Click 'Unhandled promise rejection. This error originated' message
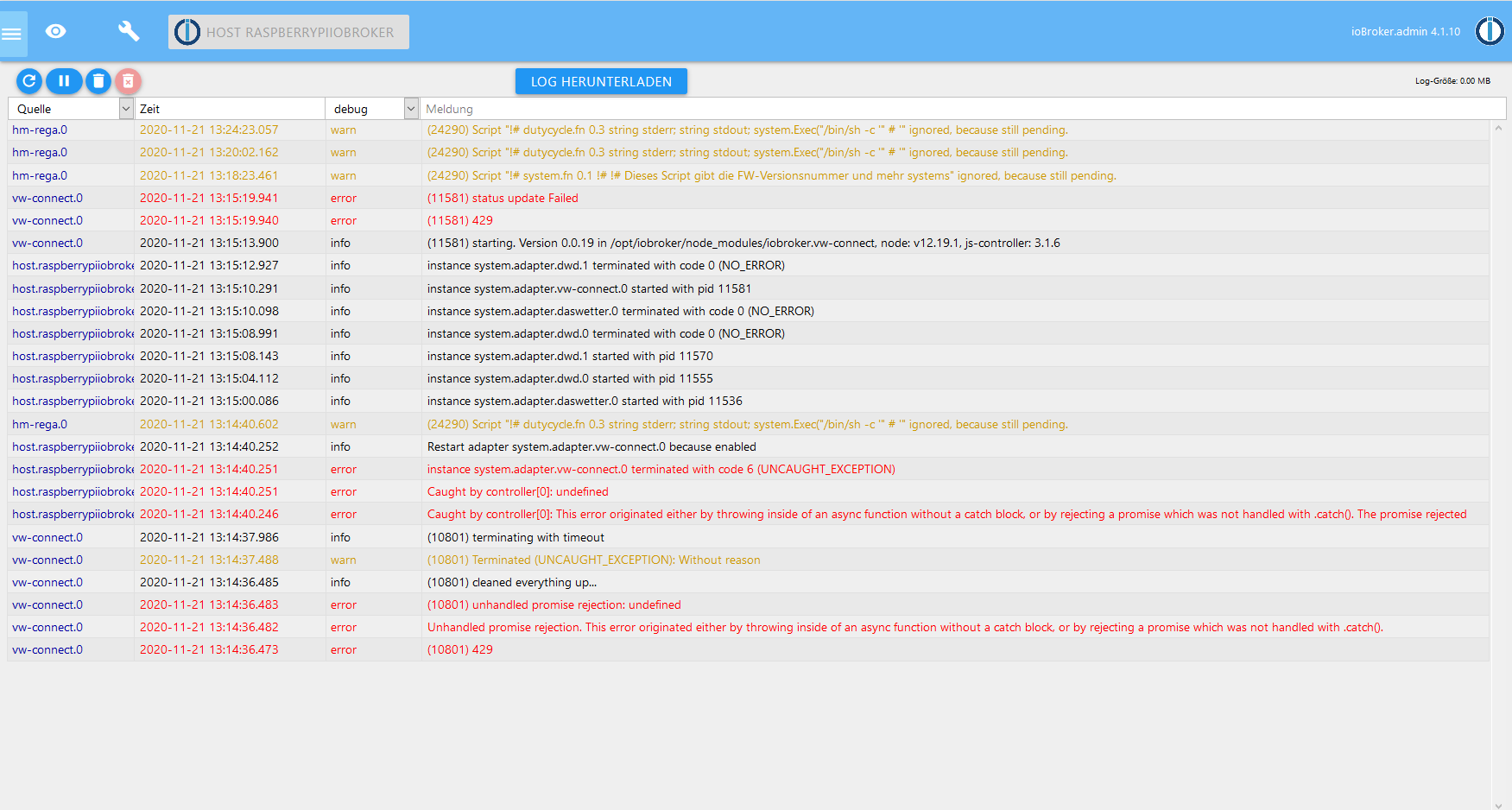This screenshot has height=810, width=1512. [x=905, y=627]
